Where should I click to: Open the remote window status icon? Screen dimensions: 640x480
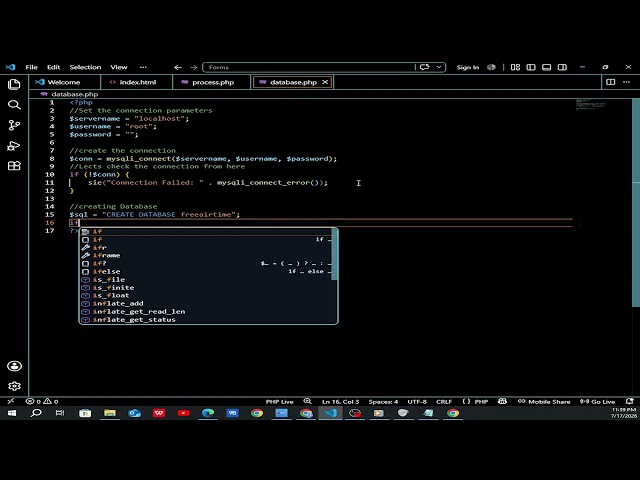click(11, 401)
